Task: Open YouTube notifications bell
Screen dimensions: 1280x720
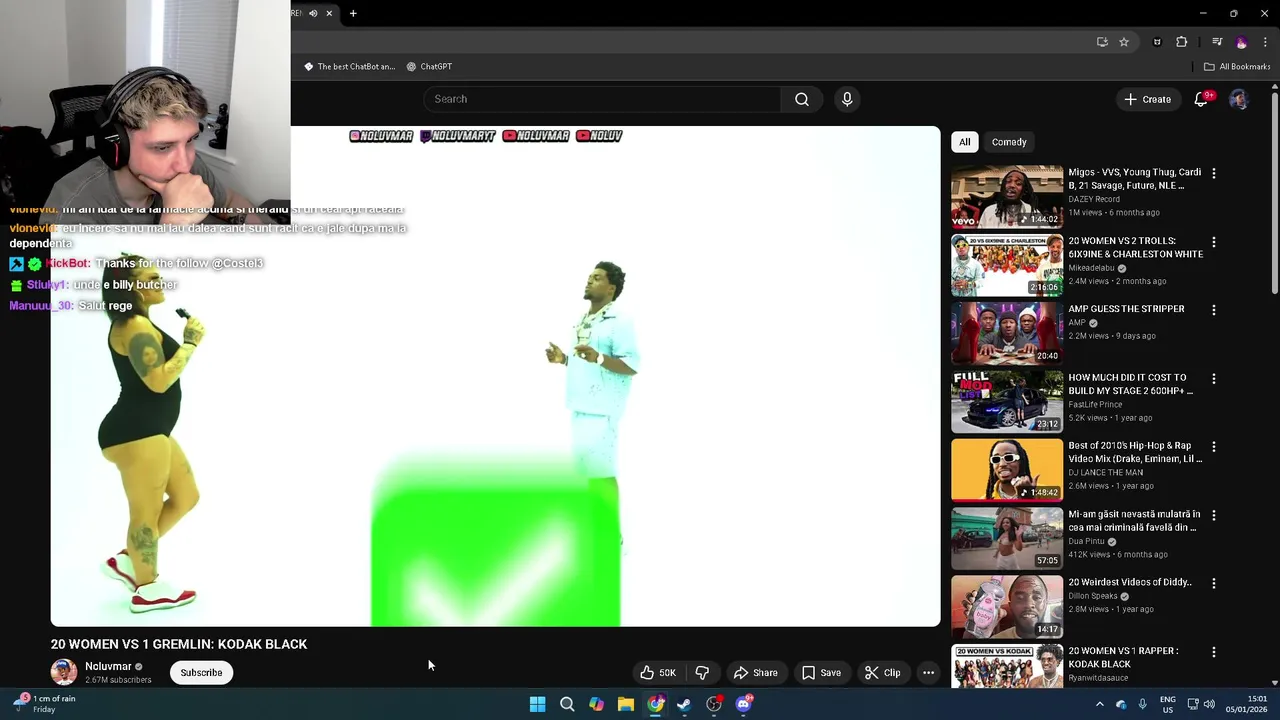Action: (1202, 99)
